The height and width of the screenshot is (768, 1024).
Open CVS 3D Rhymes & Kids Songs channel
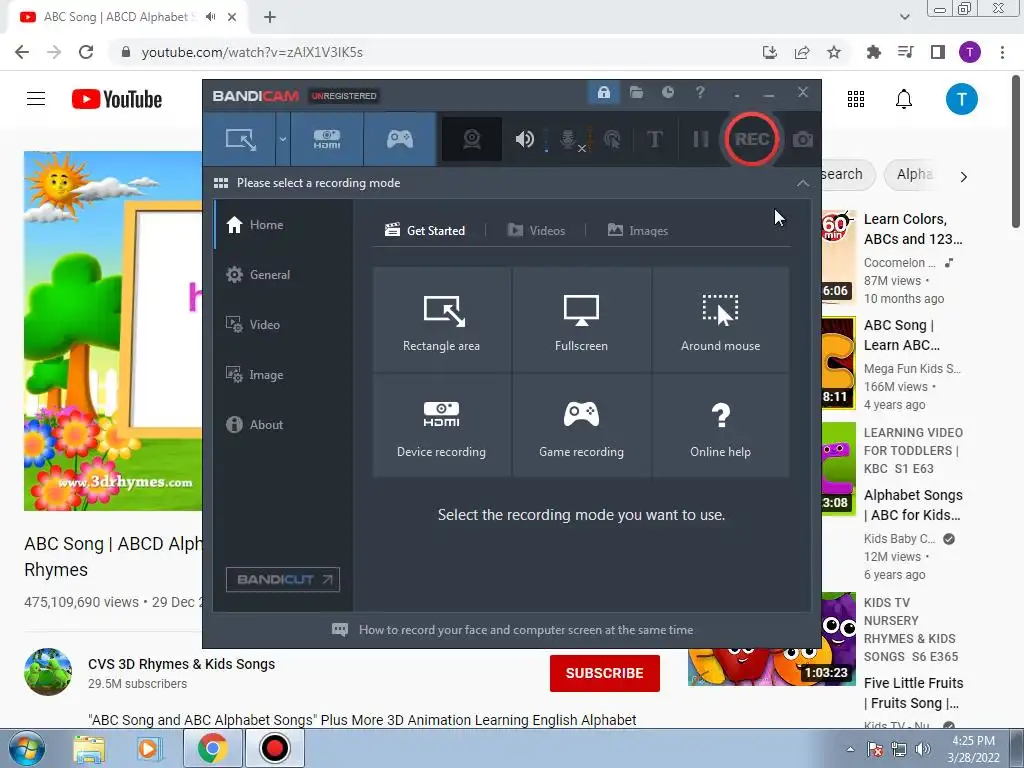(x=182, y=664)
